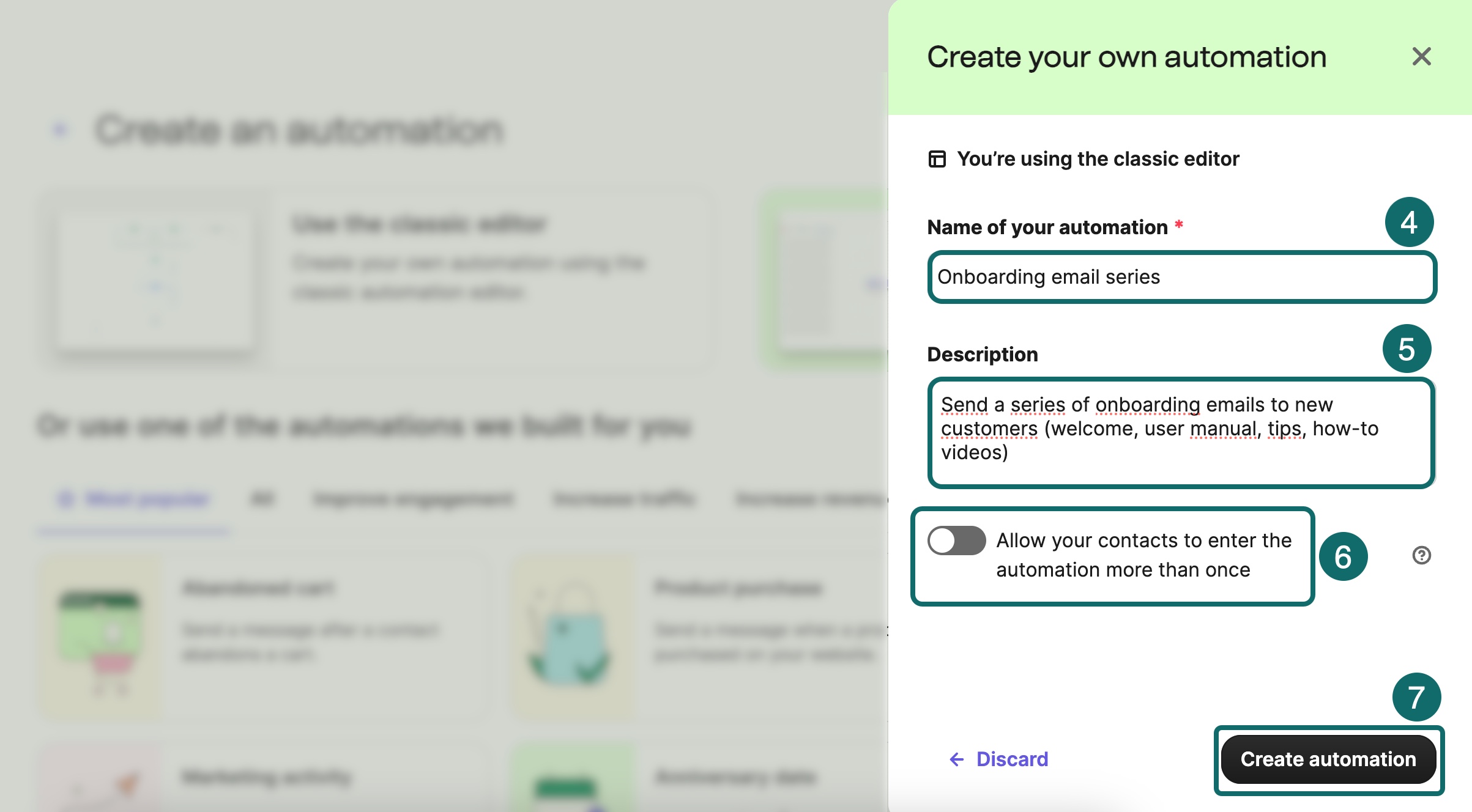
Task: Click into the Description text area
Action: pos(1181,432)
